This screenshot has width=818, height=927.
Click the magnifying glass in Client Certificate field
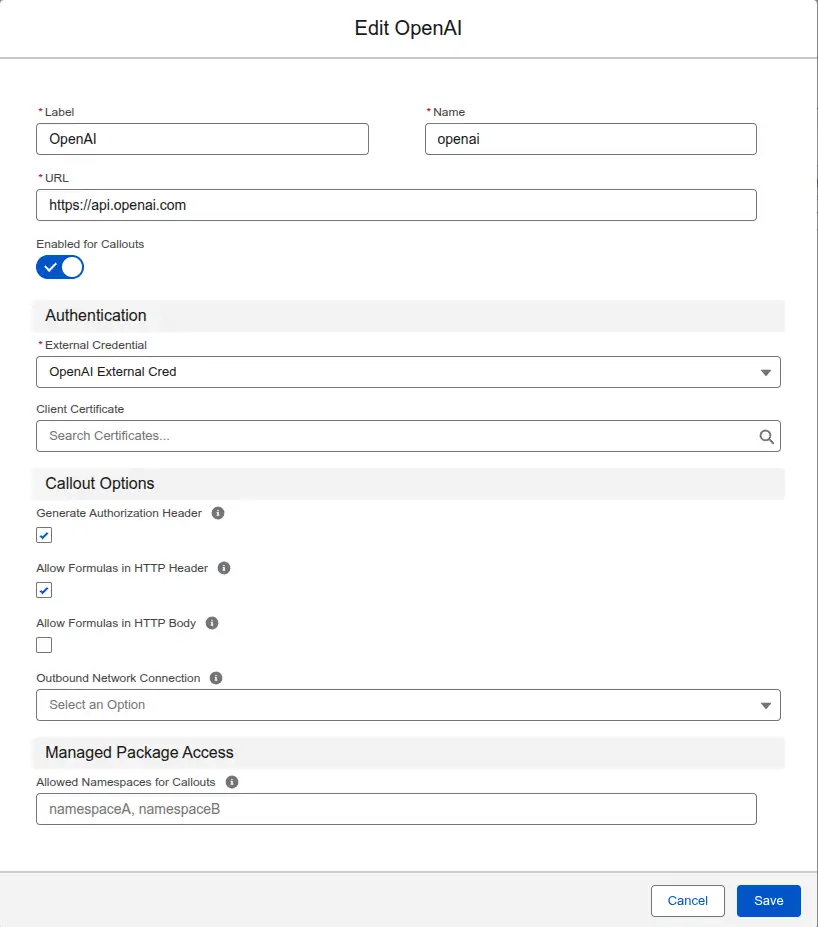(766, 436)
